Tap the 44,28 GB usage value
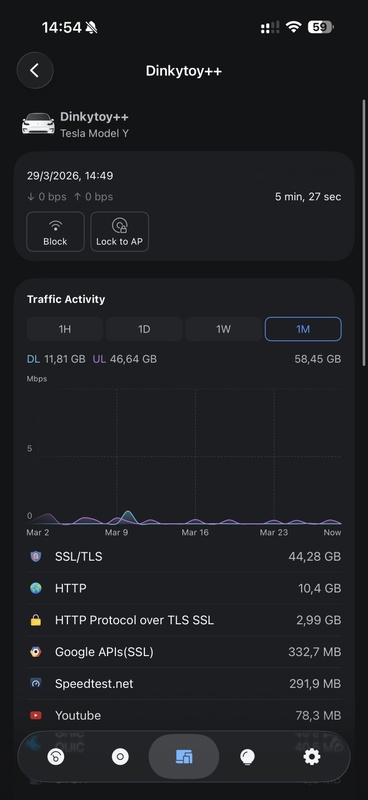Viewport: 368px width, 800px height. point(314,557)
